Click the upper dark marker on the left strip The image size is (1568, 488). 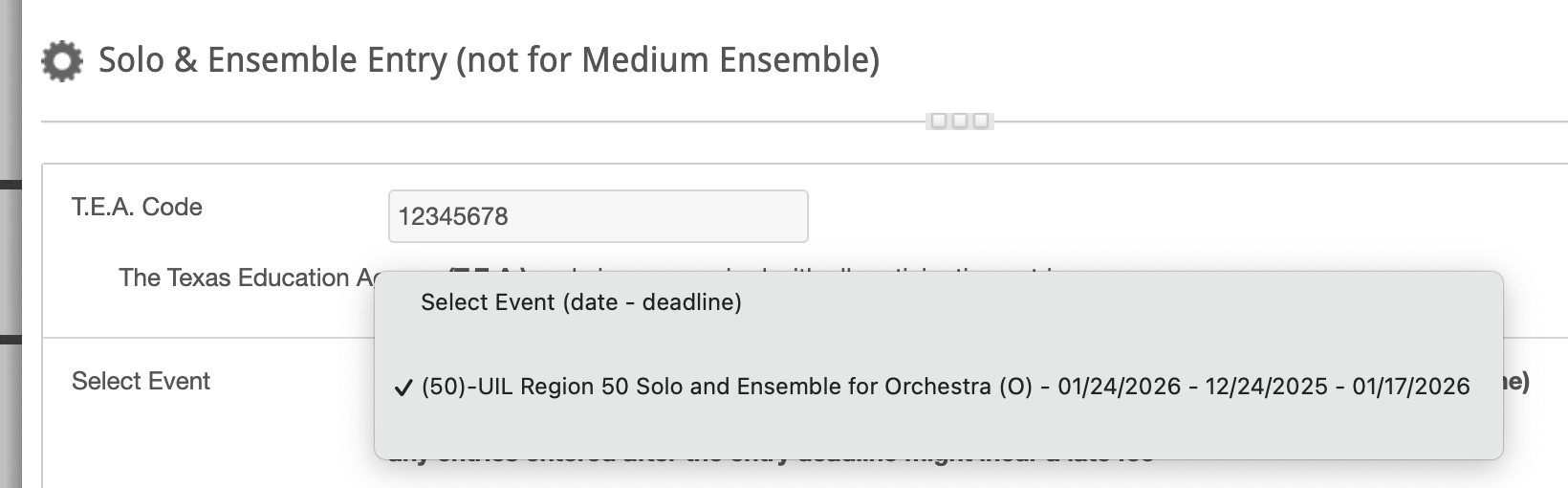(x=11, y=184)
